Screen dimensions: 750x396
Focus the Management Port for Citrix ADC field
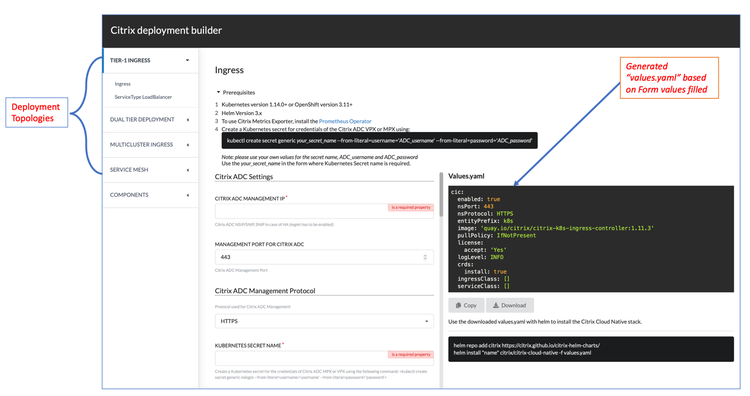pos(324,257)
